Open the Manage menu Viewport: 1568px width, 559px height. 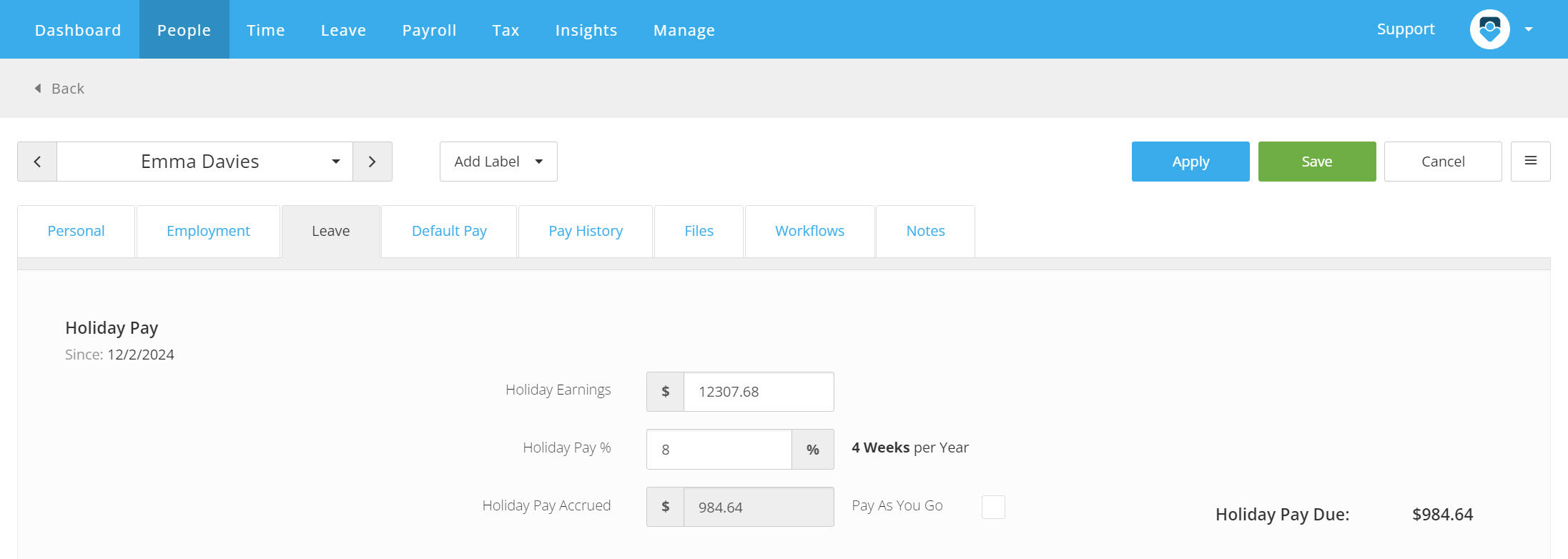pos(684,30)
